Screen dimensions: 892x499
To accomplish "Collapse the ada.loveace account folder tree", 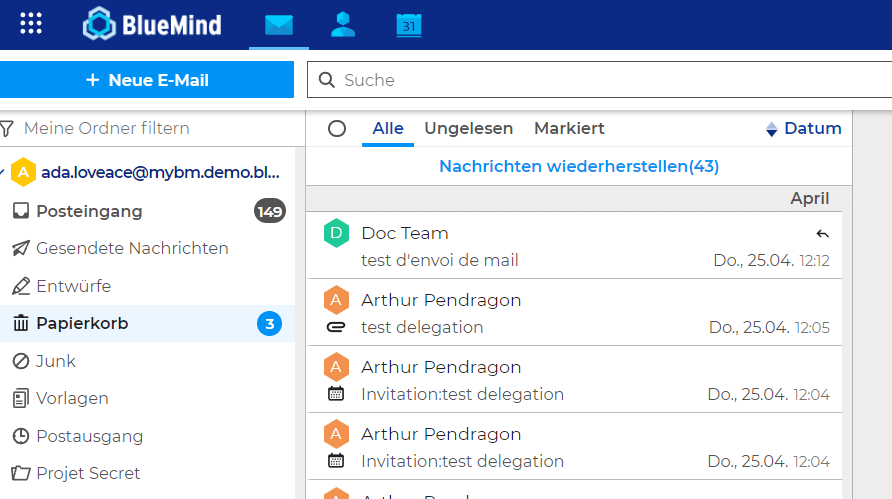I will pyautogui.click(x=3, y=172).
